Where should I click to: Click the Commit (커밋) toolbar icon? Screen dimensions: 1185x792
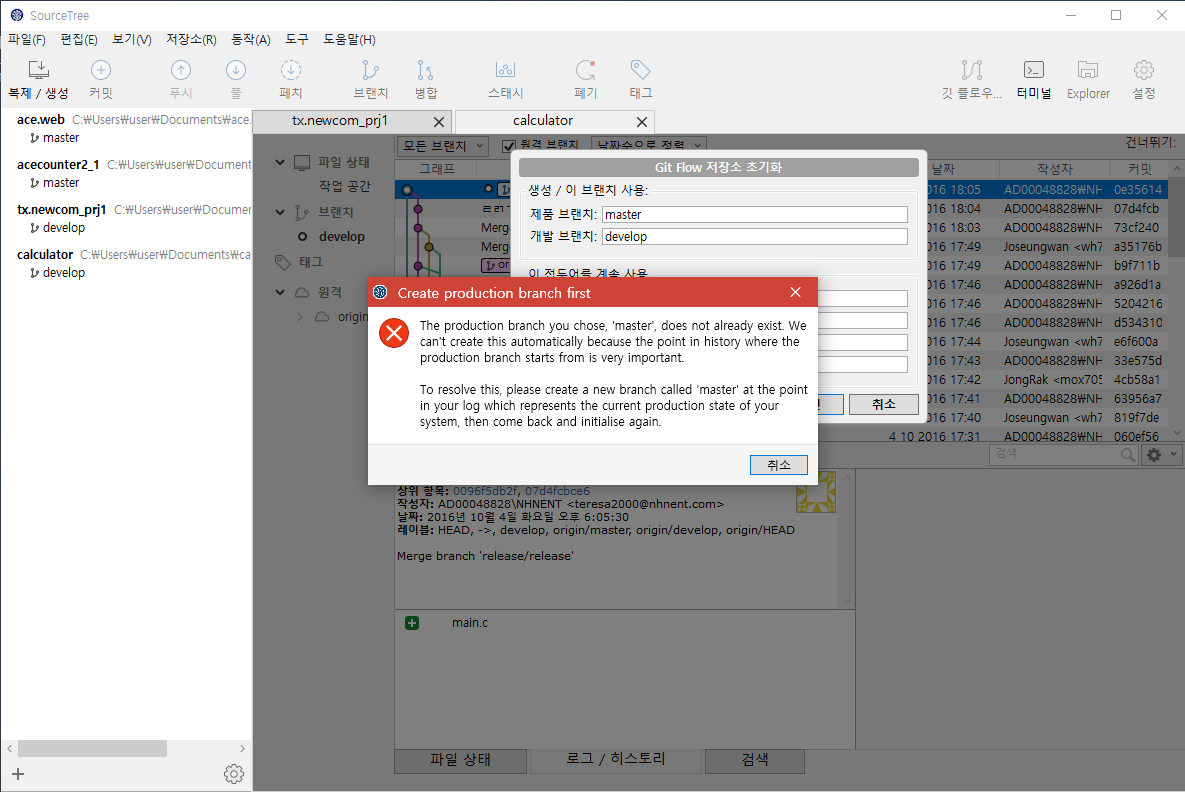pyautogui.click(x=101, y=70)
